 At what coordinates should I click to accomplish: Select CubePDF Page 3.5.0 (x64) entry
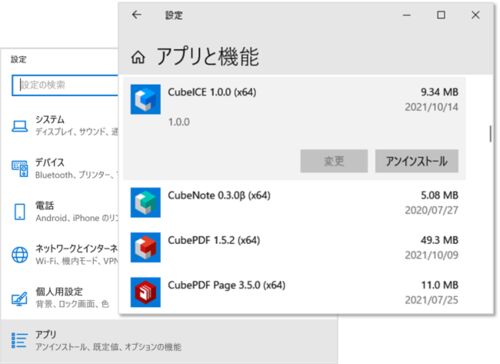[294, 292]
